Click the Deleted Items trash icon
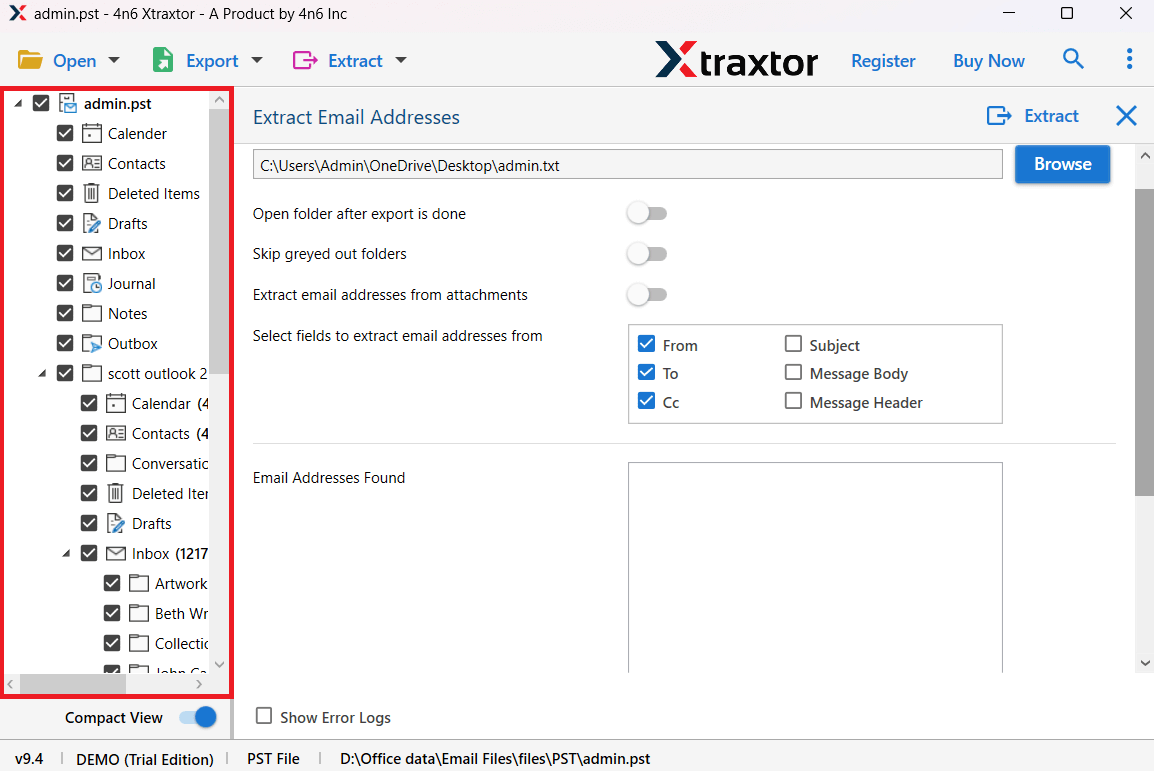Image resolution: width=1154 pixels, height=771 pixels. tap(91, 193)
